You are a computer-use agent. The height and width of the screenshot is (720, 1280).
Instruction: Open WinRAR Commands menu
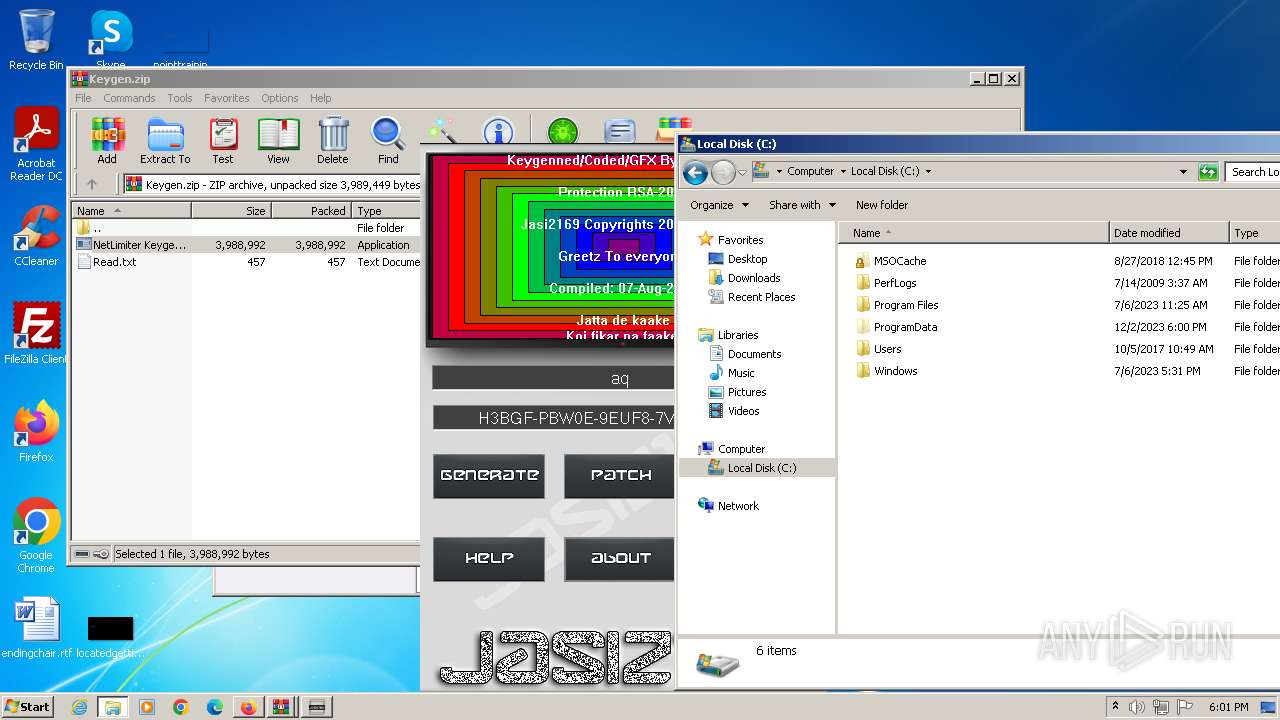pos(129,98)
